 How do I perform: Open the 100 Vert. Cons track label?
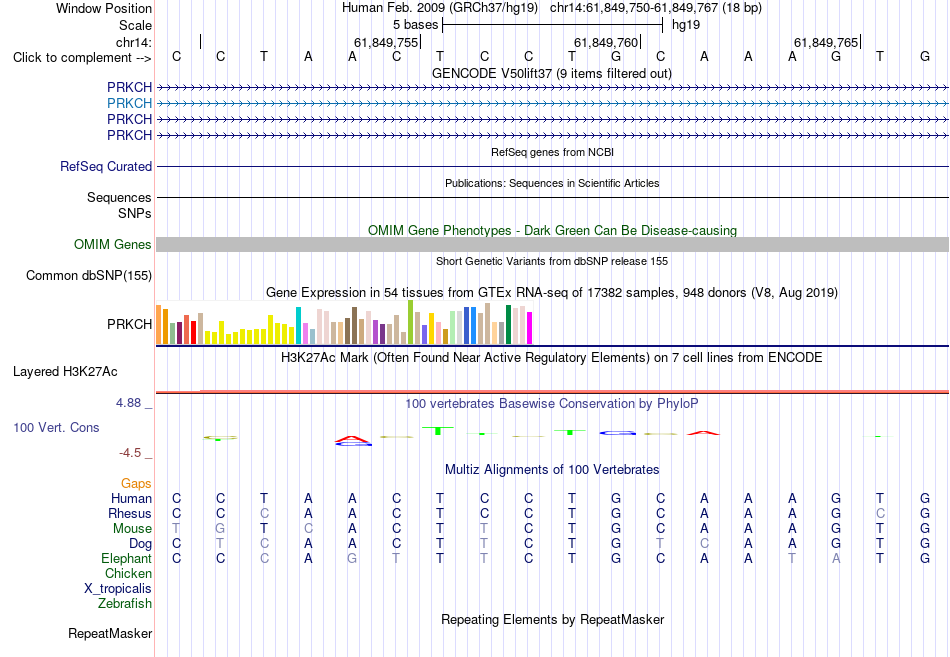point(56,427)
